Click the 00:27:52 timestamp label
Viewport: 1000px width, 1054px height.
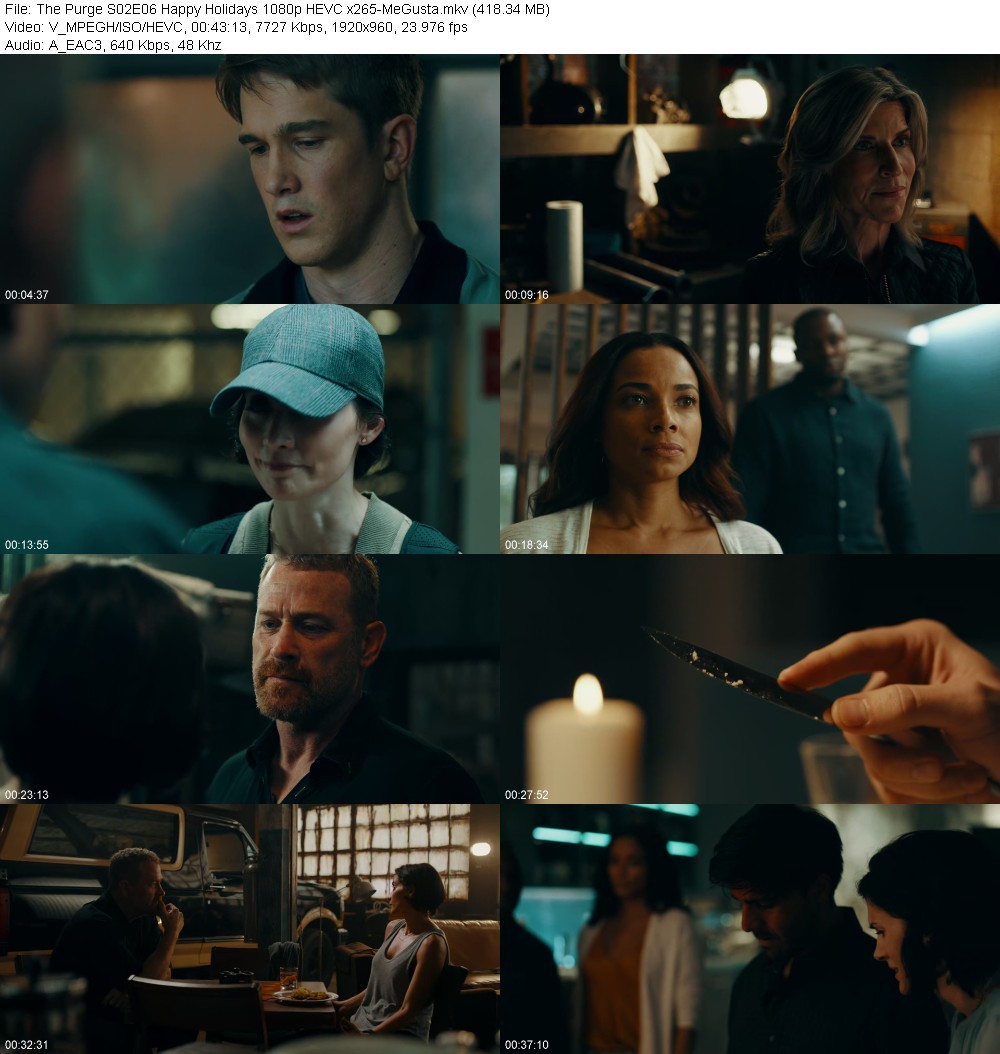527,795
